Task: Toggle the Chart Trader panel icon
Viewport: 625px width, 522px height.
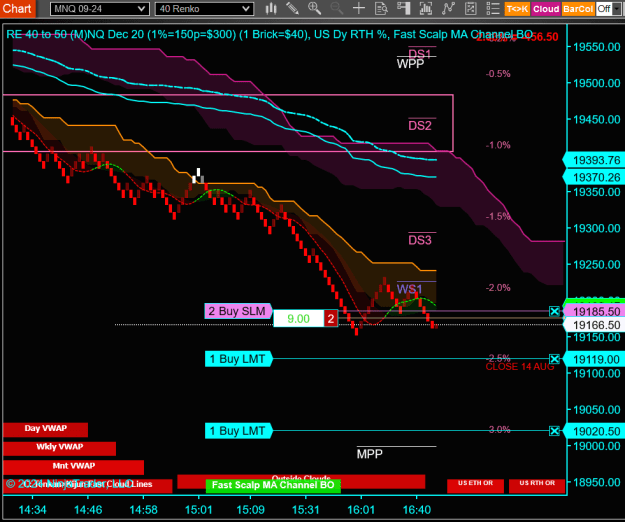Action: tap(404, 8)
